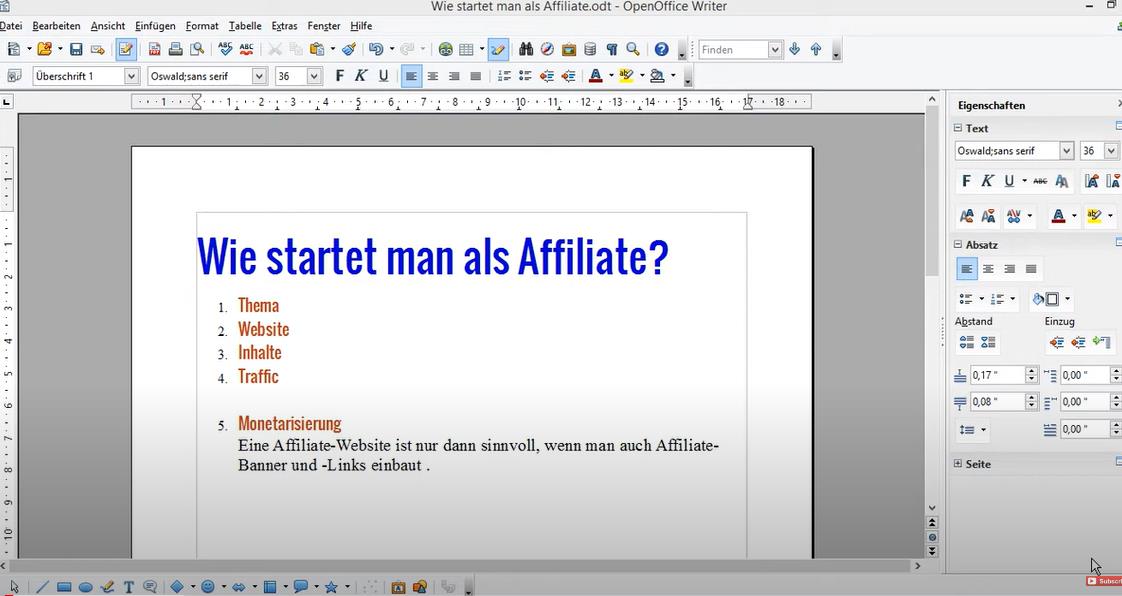The height and width of the screenshot is (596, 1122).
Task: Open background color picker in formatting toolbar
Action: (673, 76)
